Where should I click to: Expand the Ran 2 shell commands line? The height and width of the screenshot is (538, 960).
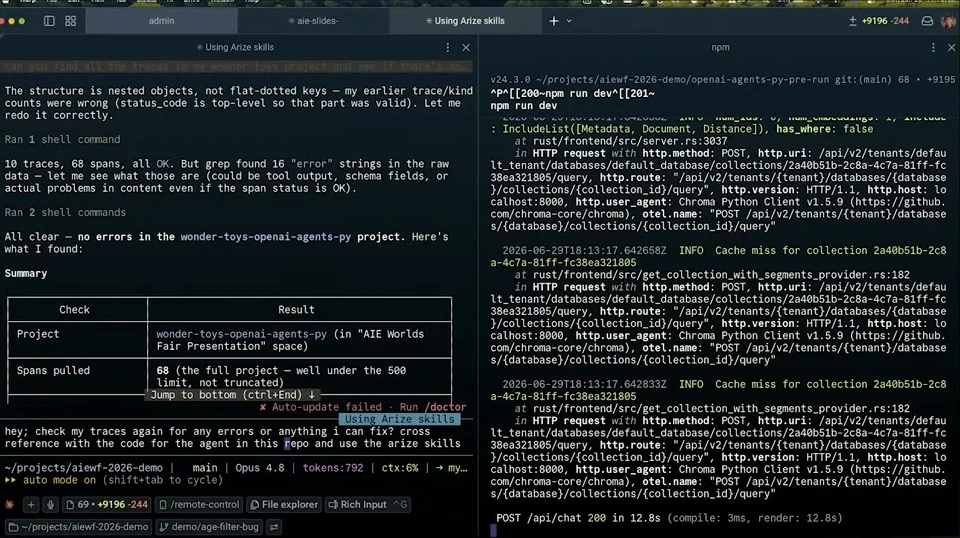click(x=66, y=212)
